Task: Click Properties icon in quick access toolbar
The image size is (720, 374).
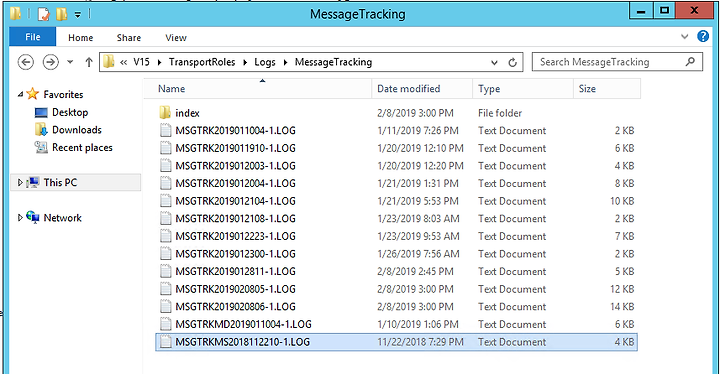Action: (x=43, y=14)
